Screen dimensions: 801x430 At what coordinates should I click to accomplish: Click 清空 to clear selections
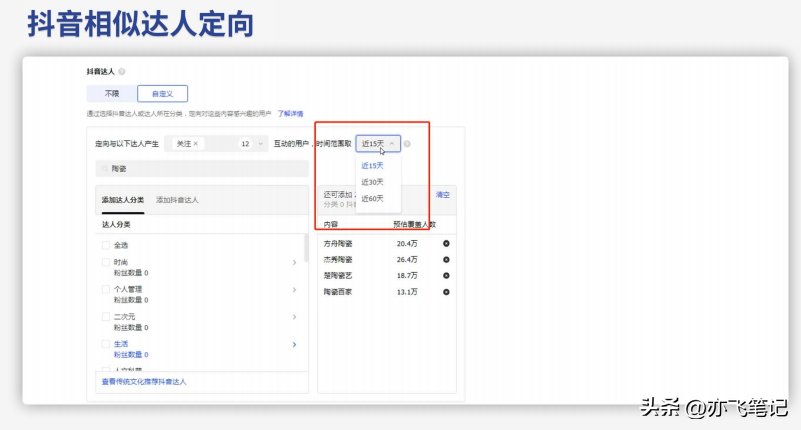point(442,195)
